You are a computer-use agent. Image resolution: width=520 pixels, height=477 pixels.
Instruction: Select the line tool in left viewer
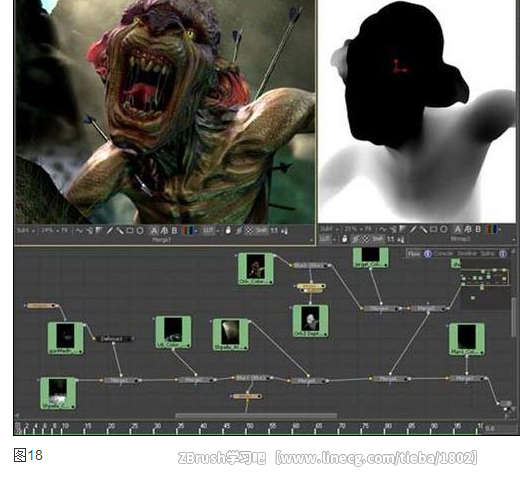(x=110, y=231)
